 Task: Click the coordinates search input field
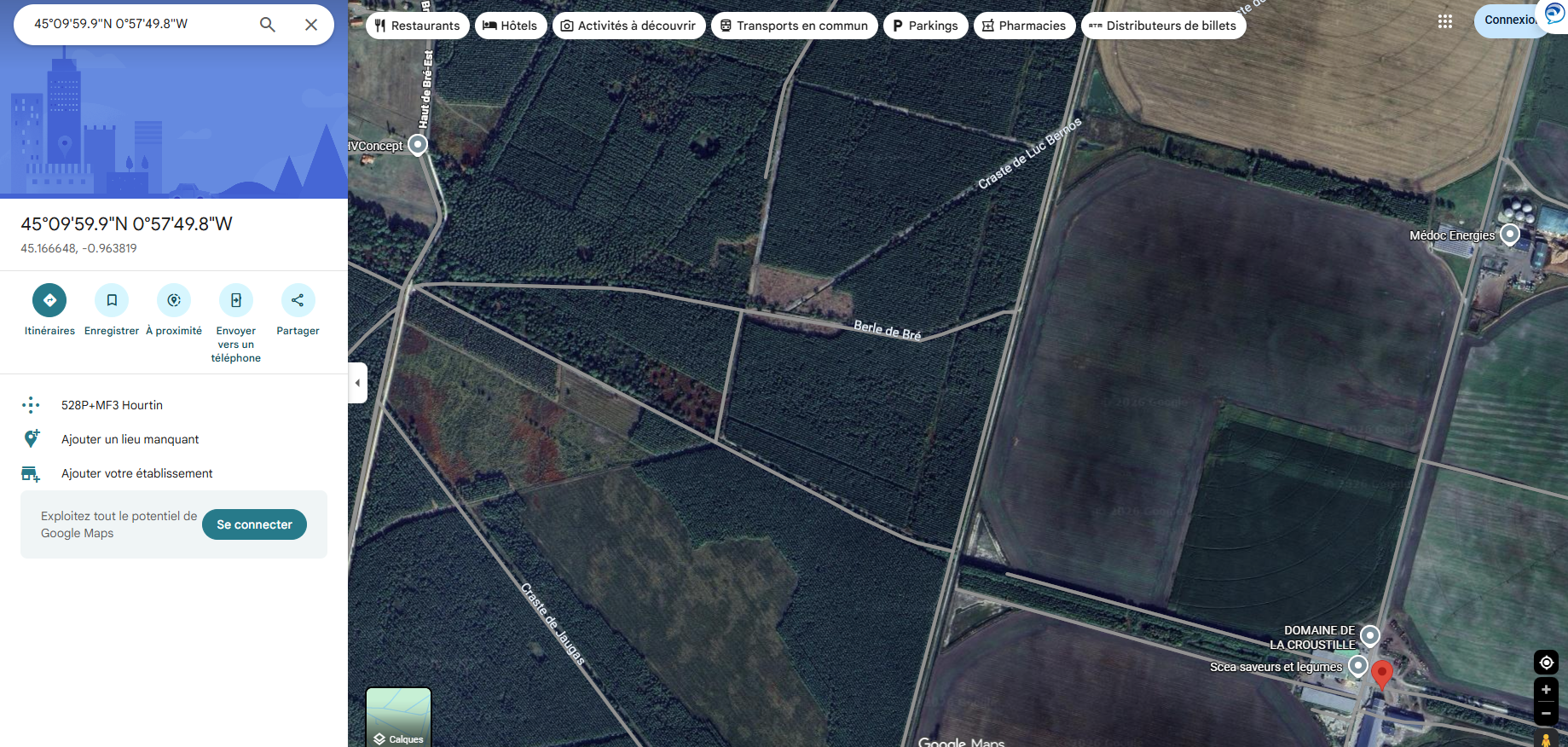pyautogui.click(x=136, y=24)
